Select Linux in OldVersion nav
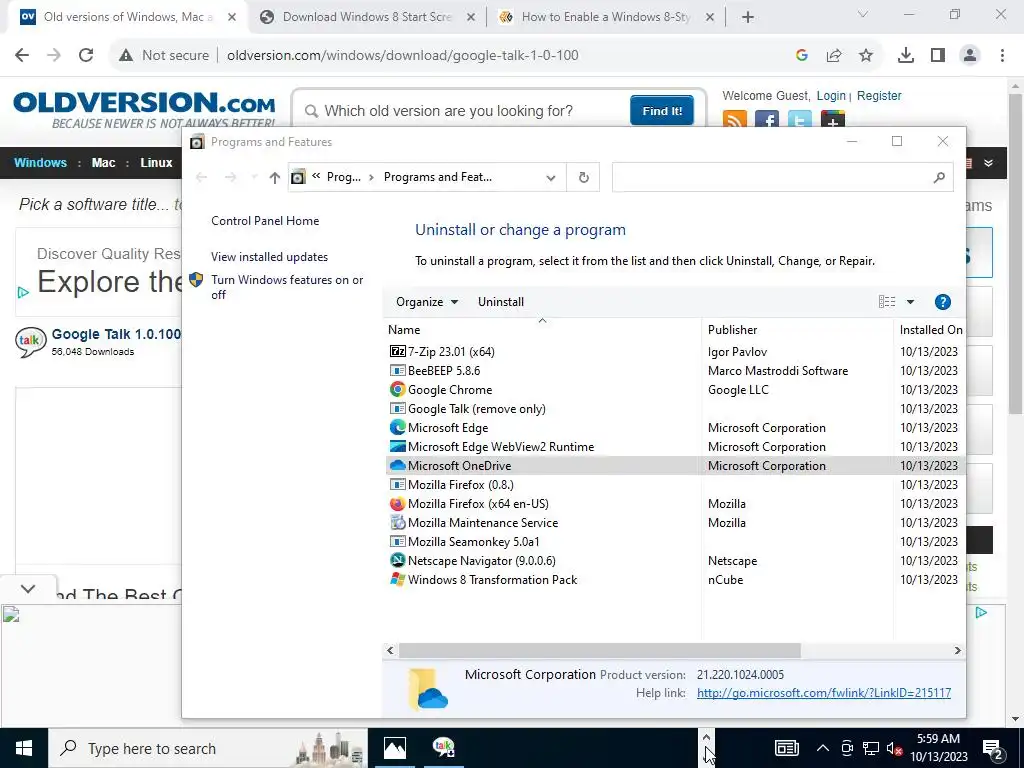This screenshot has width=1024, height=768. click(156, 163)
